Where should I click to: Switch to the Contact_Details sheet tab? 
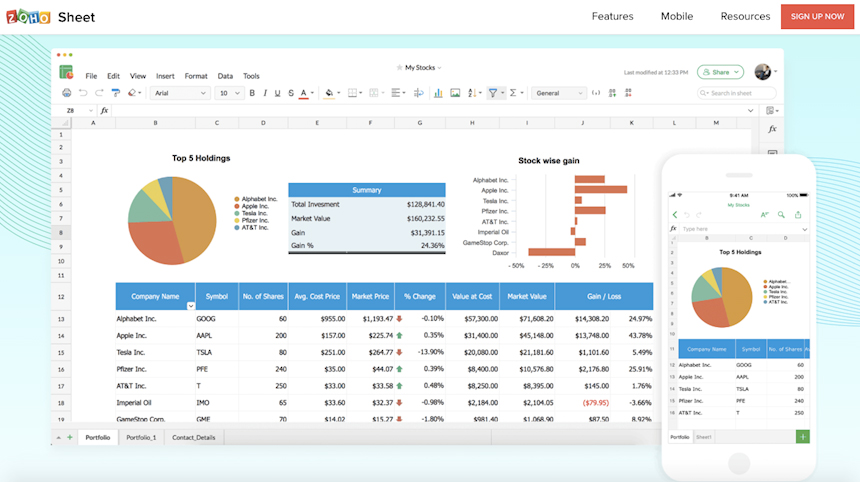(194, 438)
